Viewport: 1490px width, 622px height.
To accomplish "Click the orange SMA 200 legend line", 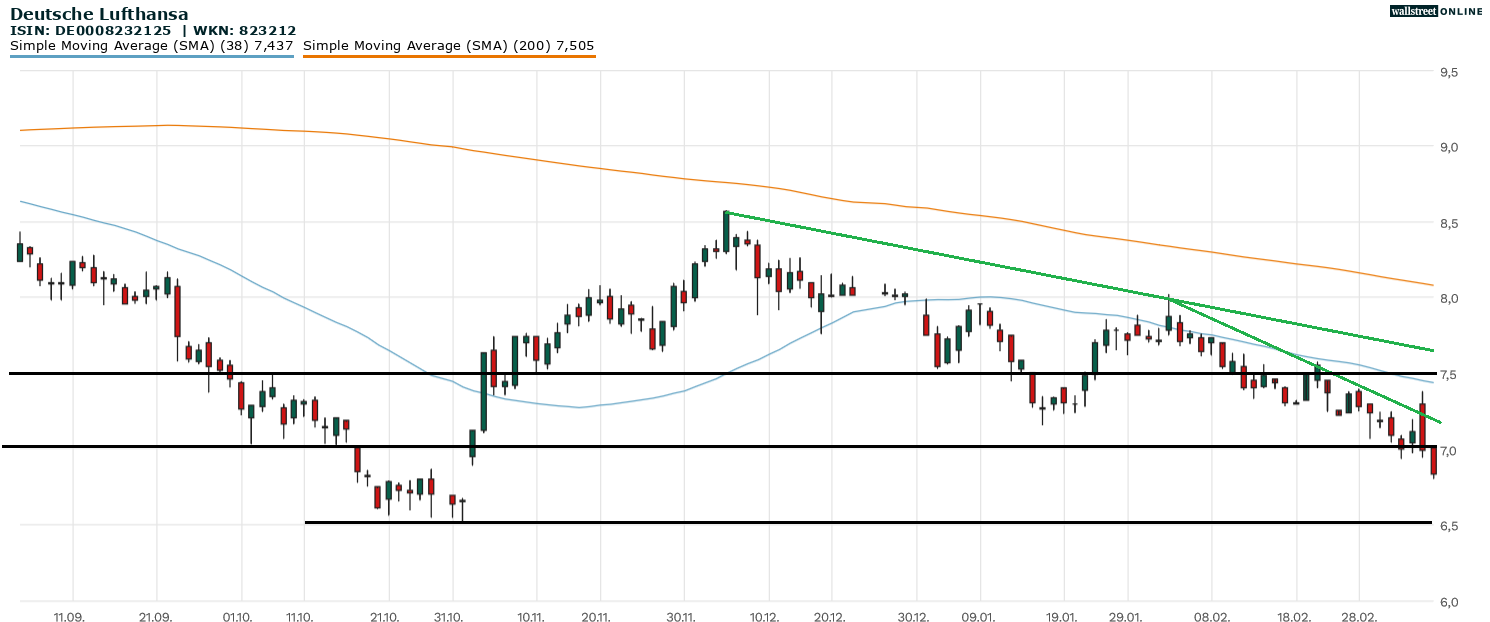I will (x=449, y=56).
